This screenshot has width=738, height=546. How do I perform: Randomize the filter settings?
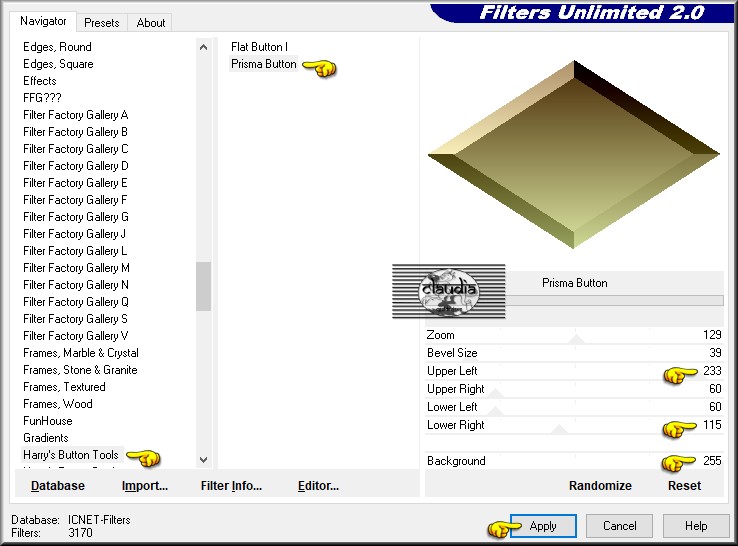point(600,486)
